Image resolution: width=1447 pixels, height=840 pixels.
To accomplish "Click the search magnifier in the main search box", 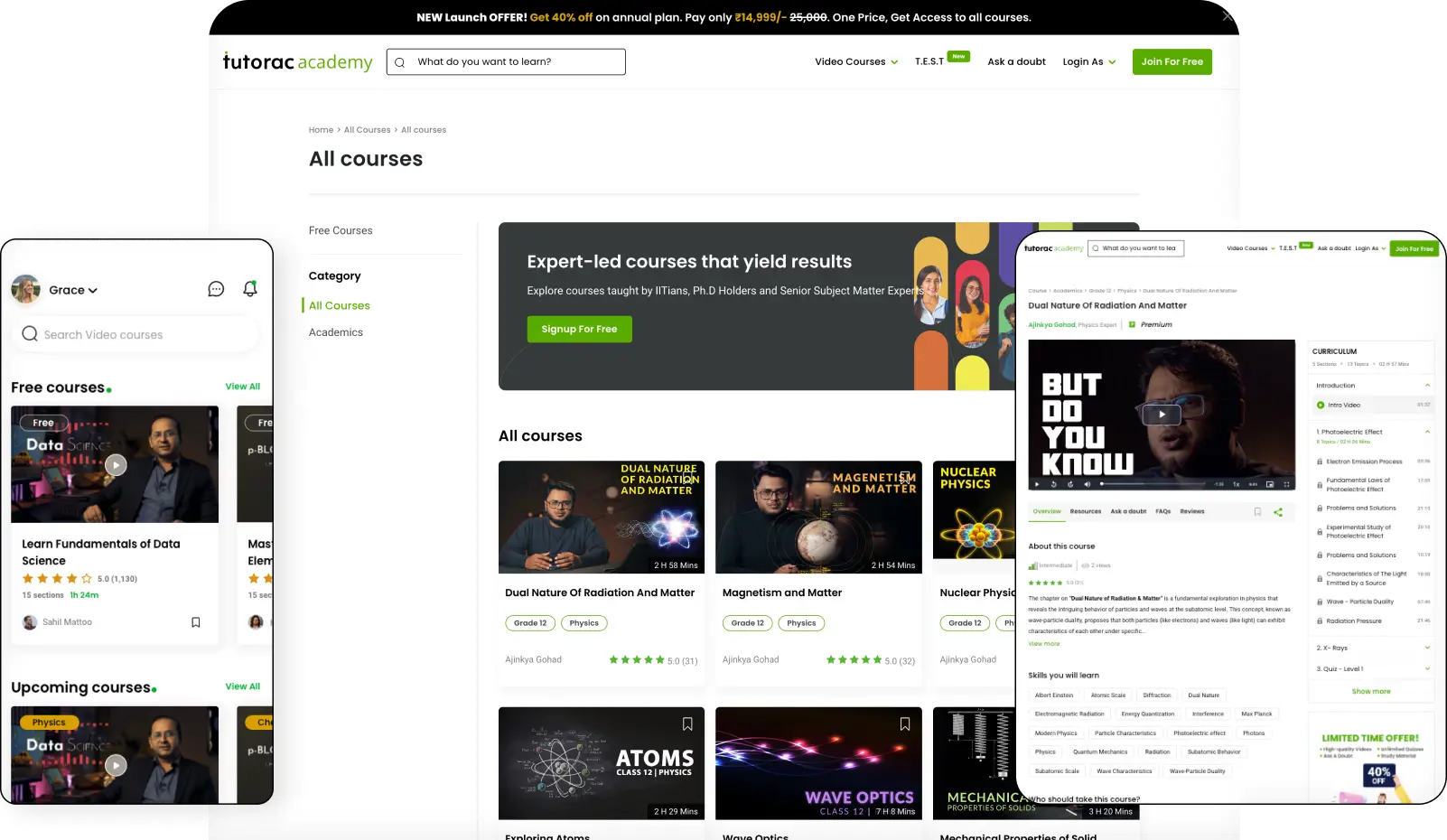I will [x=399, y=62].
